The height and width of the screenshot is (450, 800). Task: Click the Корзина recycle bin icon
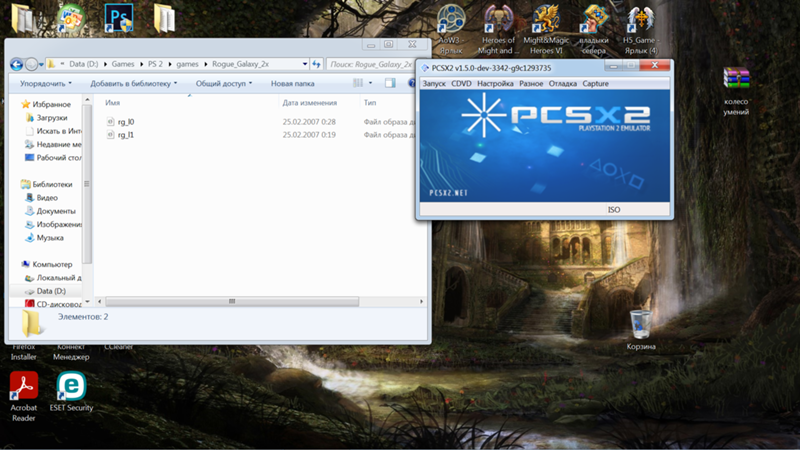tap(641, 324)
